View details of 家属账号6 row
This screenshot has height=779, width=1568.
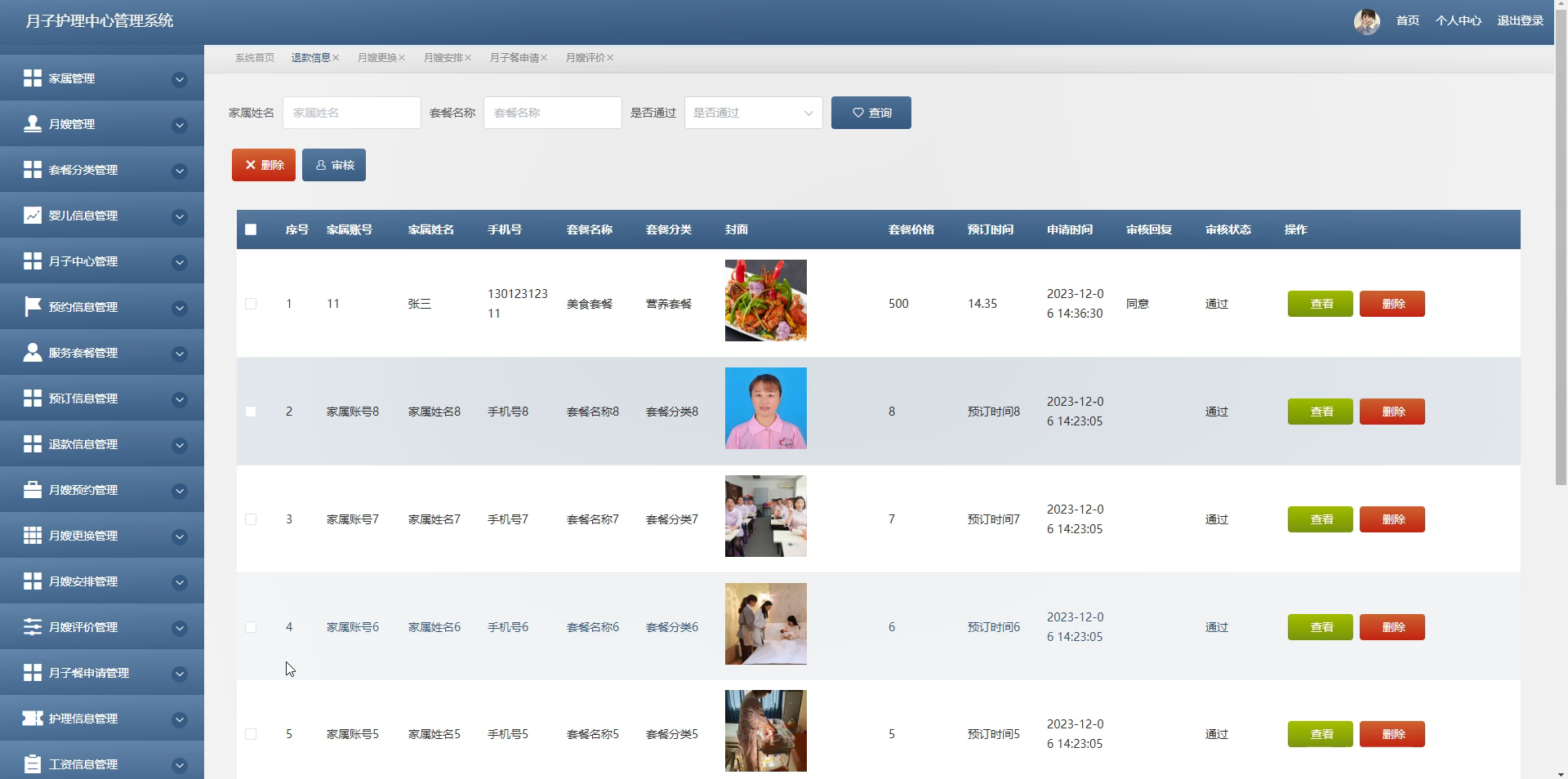pyautogui.click(x=1320, y=627)
